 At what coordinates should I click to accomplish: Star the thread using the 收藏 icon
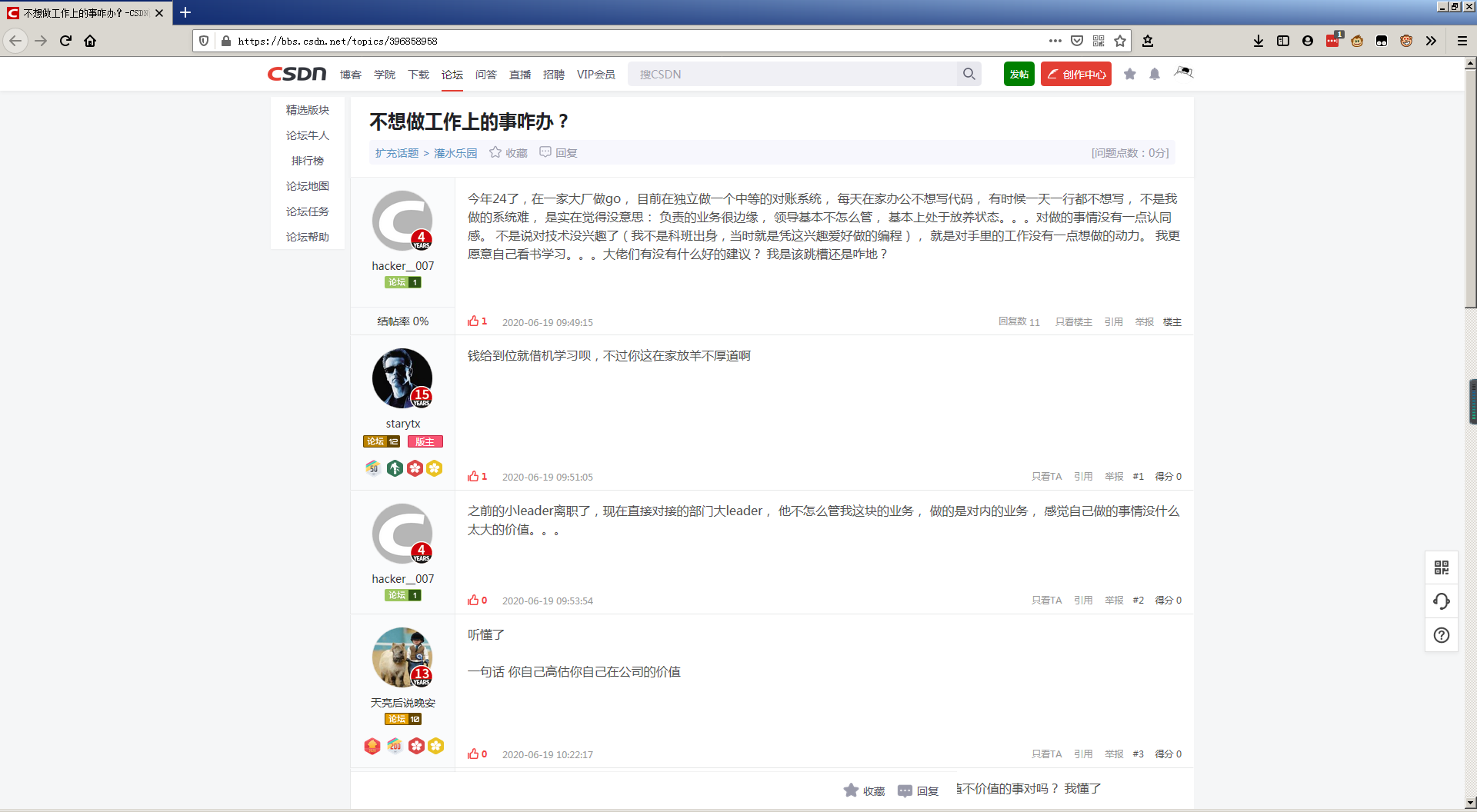pyautogui.click(x=496, y=152)
